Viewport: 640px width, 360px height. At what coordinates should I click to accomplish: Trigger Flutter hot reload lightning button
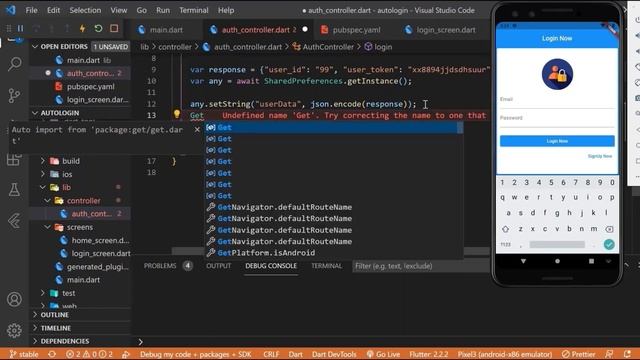[82, 29]
